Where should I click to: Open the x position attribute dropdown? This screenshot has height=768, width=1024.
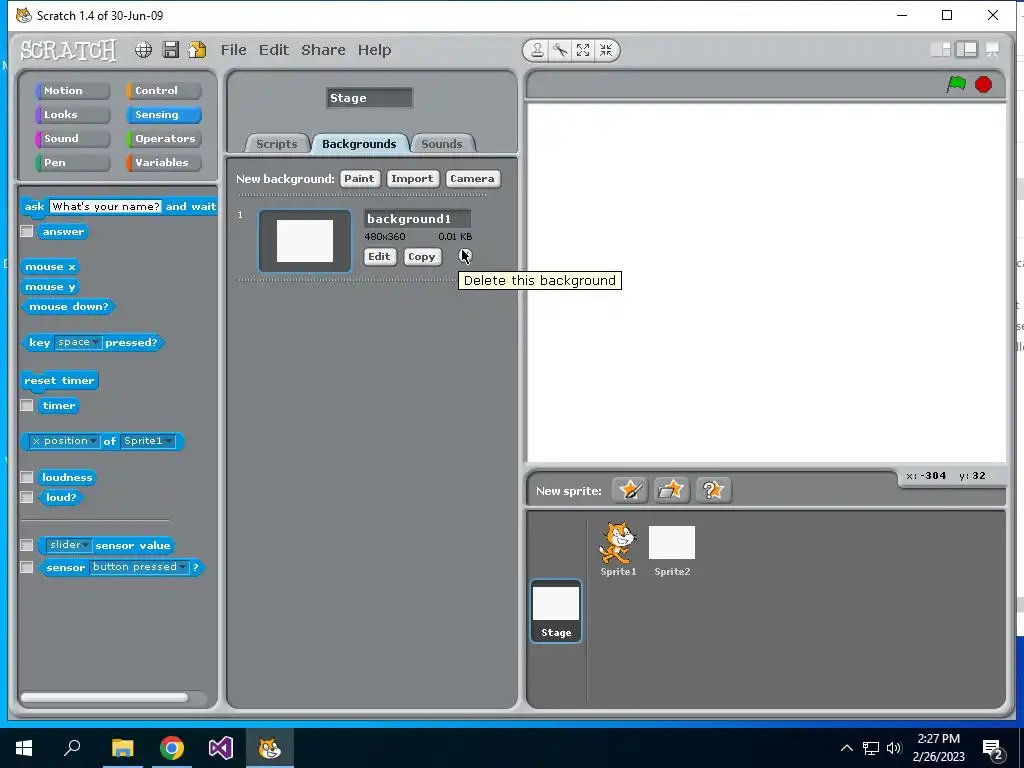[64, 441]
